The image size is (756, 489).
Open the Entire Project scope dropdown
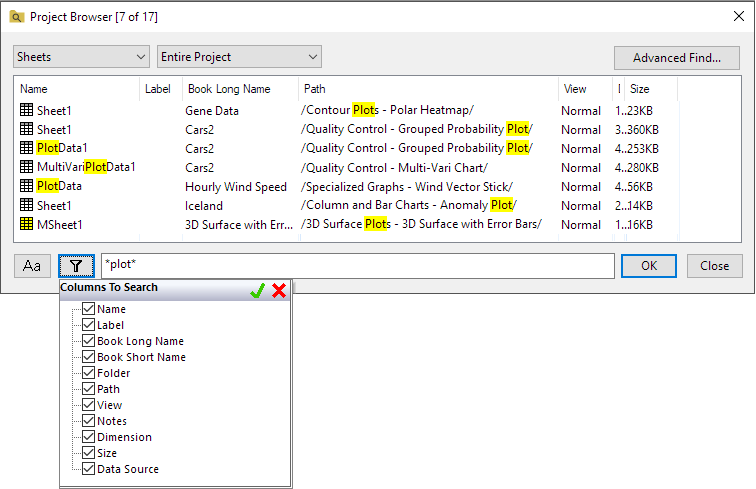click(x=239, y=58)
